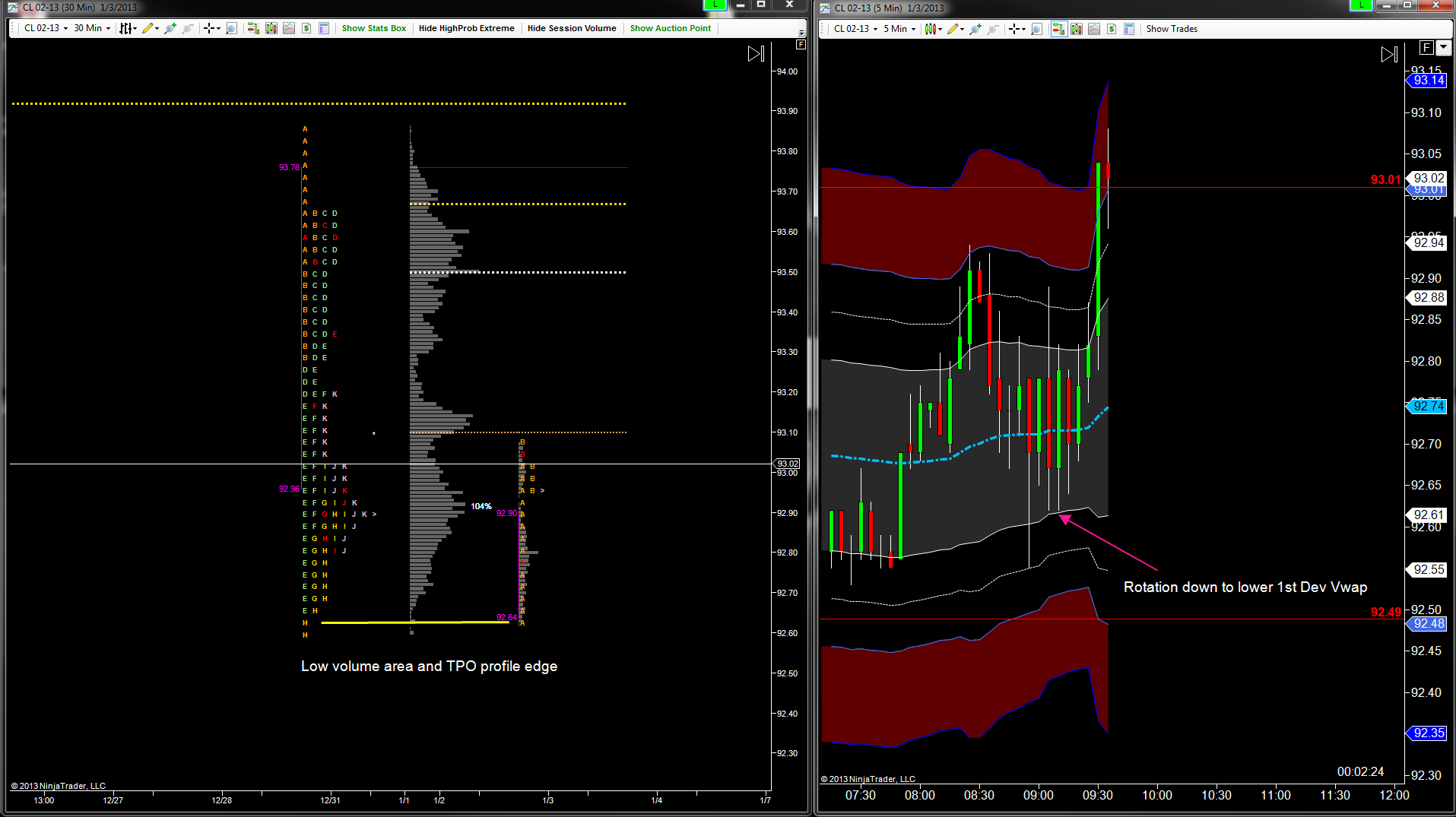The width and height of the screenshot is (1456, 817).
Task: Maximize the 5 Min chart window
Action: 1407,5
